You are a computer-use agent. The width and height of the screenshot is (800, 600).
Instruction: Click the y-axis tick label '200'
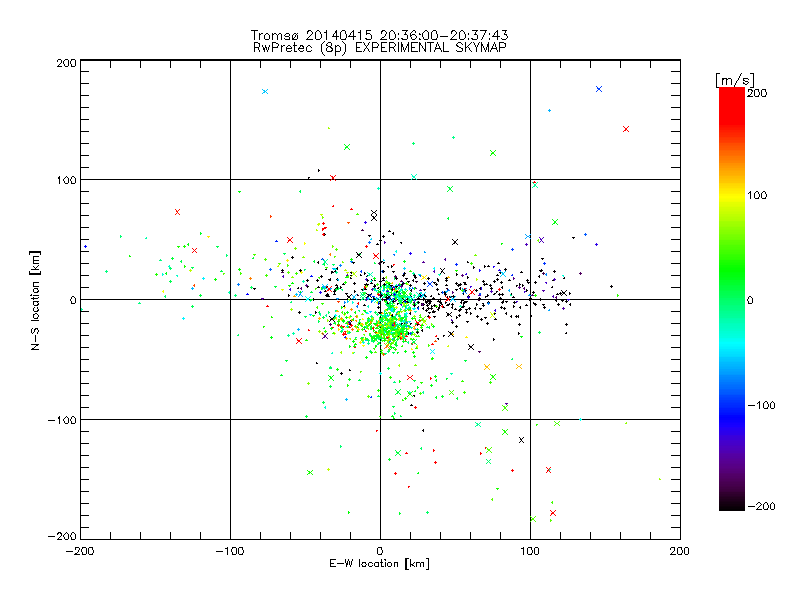coord(66,63)
